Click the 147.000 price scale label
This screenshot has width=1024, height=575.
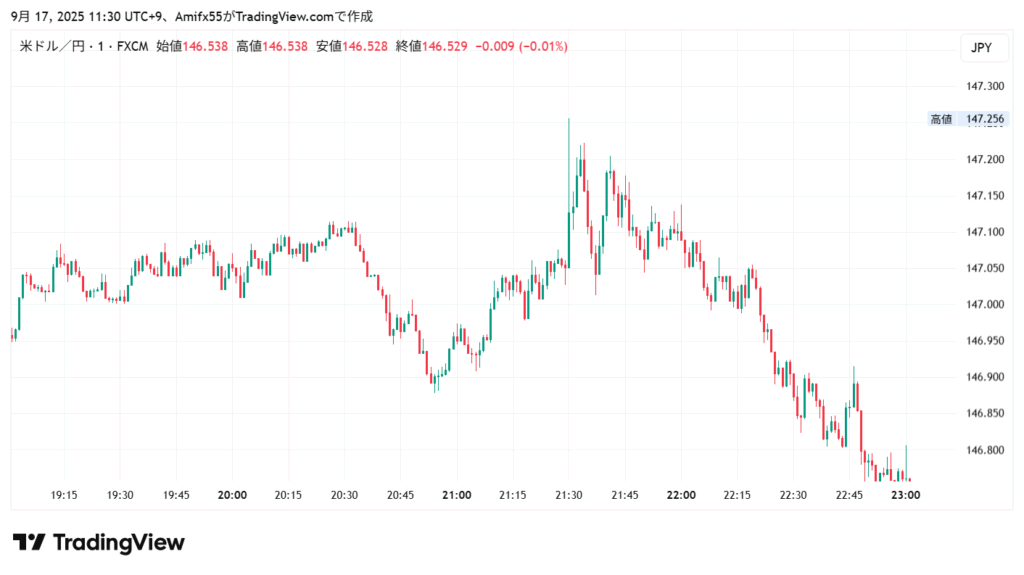(984, 305)
